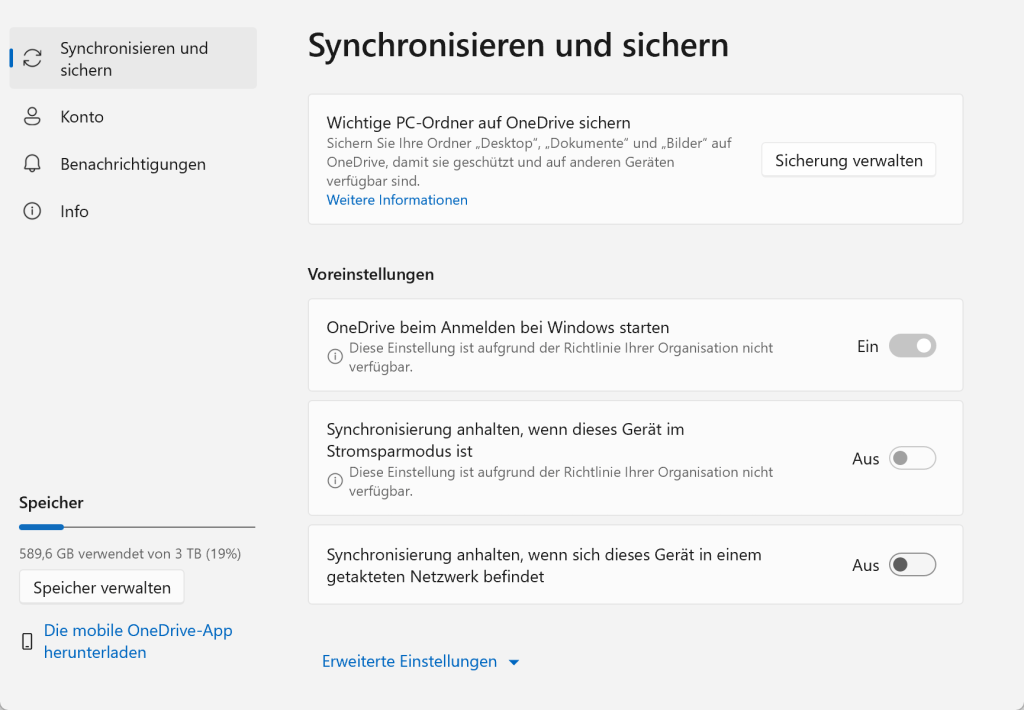The width and height of the screenshot is (1024, 710).
Task: Click the Info circle icon in the sidebar
Action: coord(34,211)
